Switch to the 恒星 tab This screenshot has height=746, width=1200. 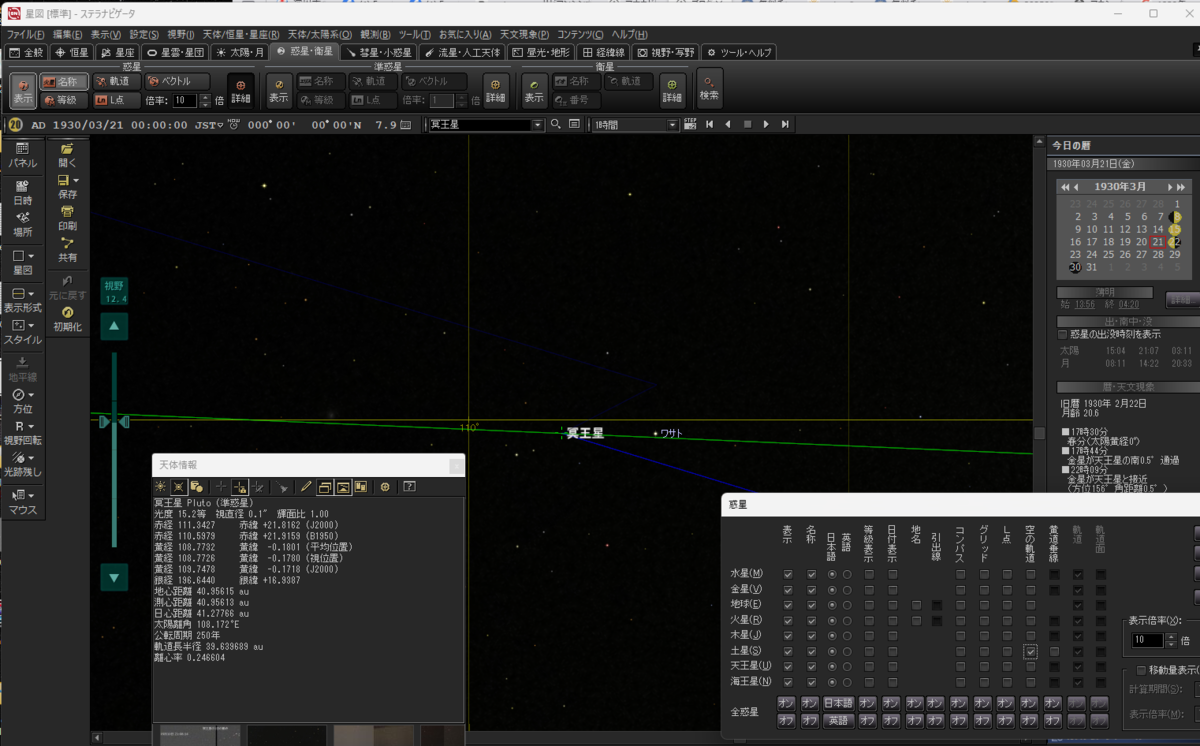(x=72, y=52)
